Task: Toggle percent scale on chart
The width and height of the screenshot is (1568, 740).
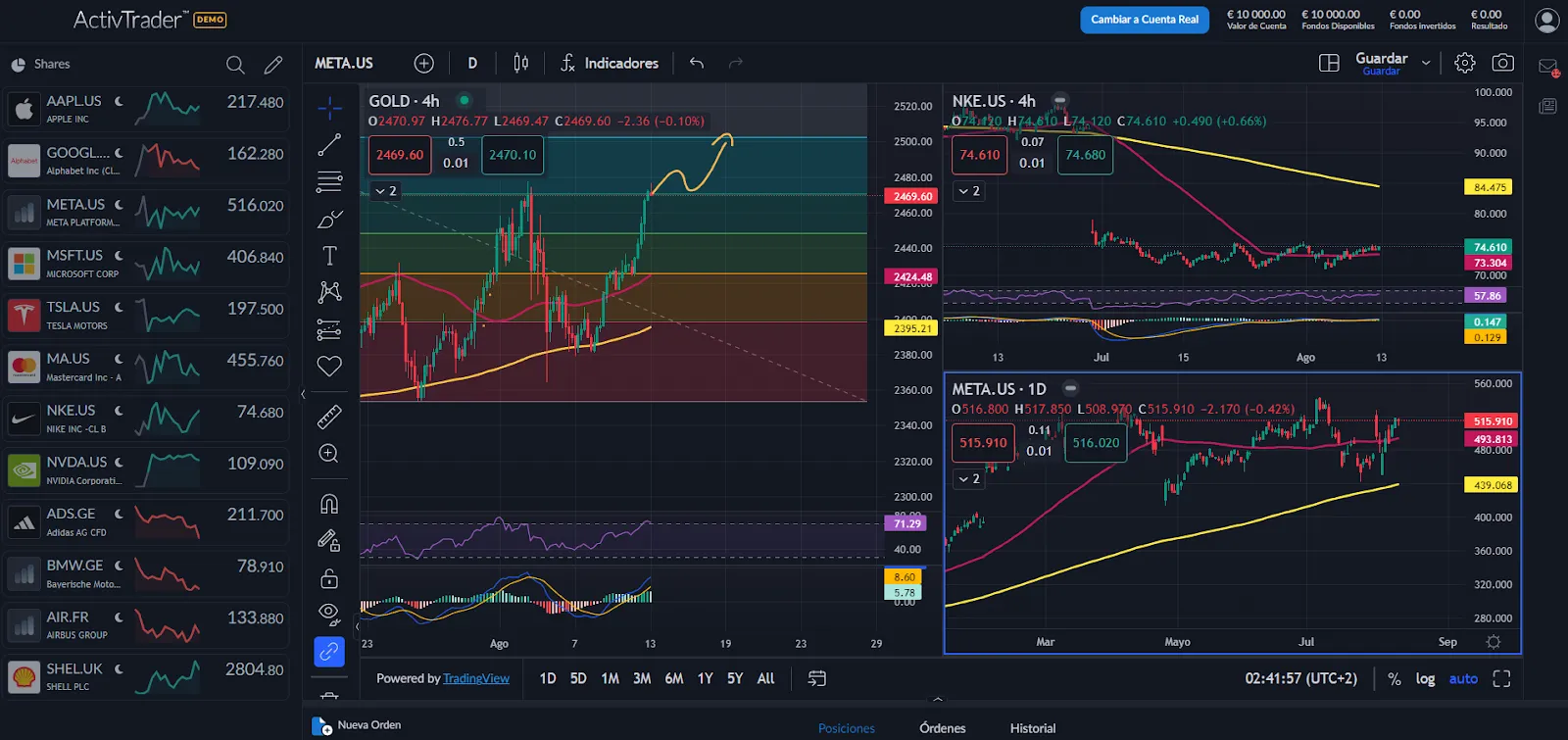Action: 1394,678
